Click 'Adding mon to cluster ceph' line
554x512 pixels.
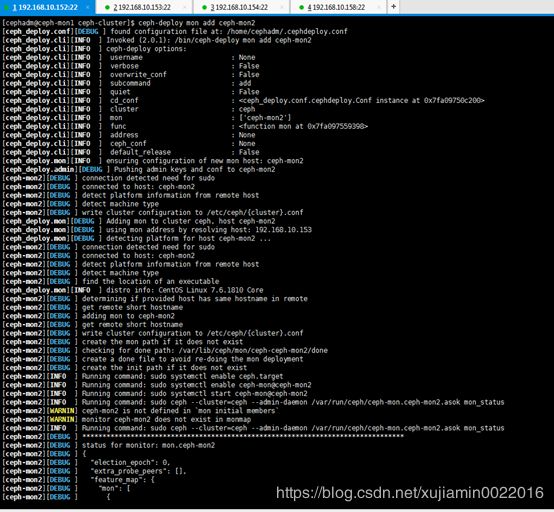[x=139, y=221]
